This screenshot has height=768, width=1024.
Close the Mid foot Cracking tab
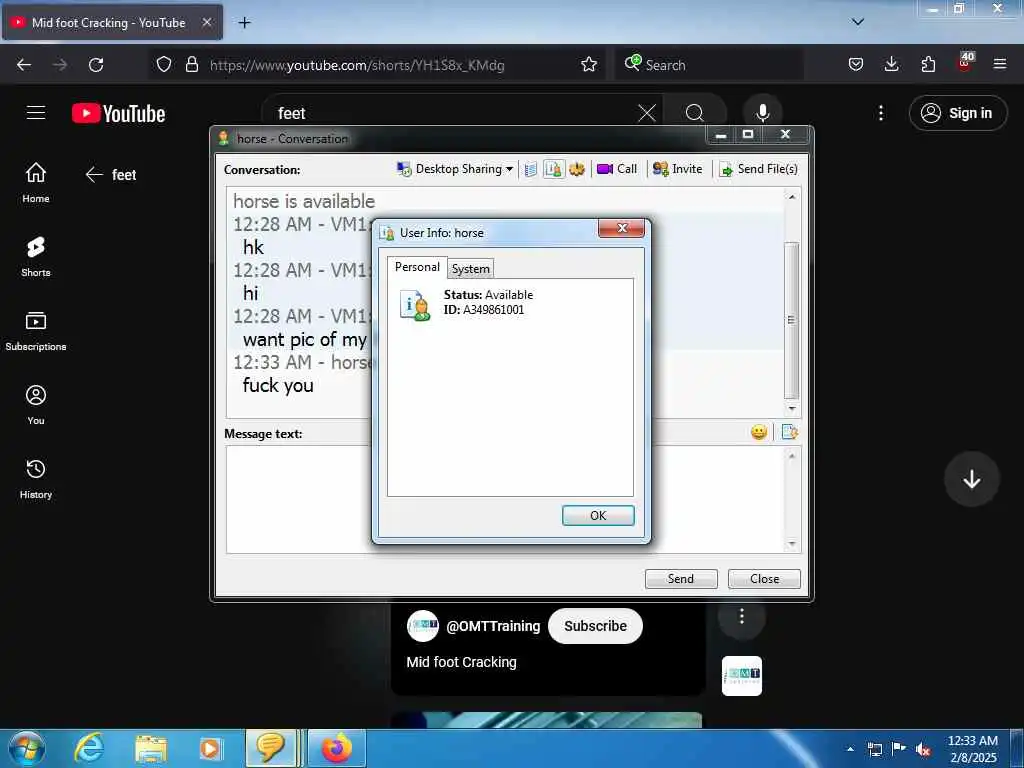coord(206,22)
